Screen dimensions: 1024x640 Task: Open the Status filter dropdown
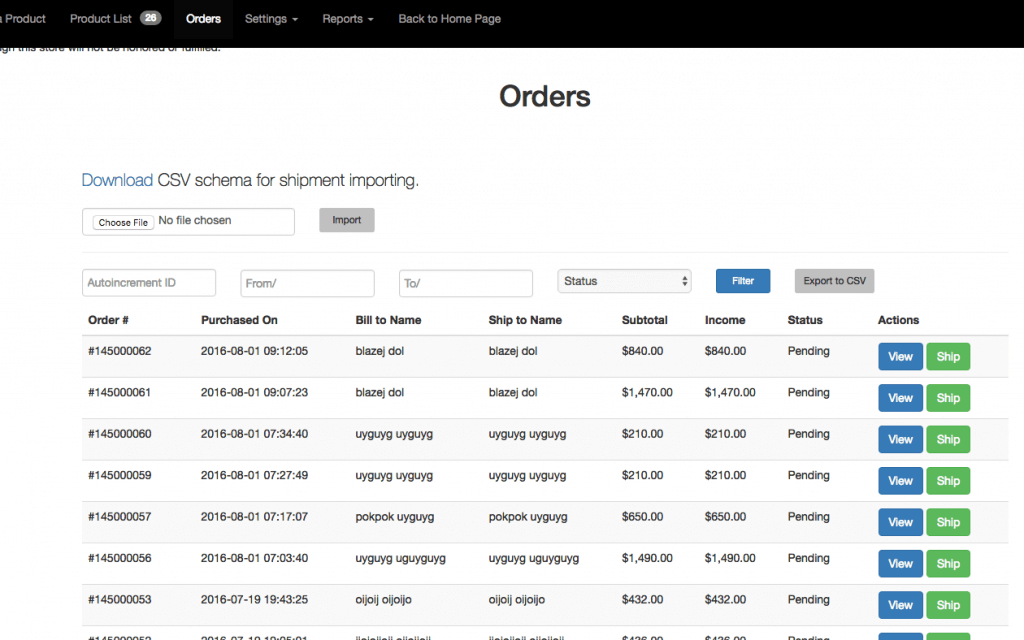(x=624, y=281)
